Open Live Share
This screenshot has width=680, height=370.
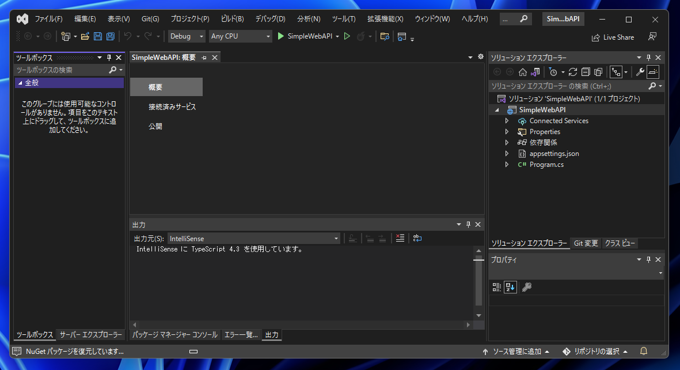pos(613,37)
